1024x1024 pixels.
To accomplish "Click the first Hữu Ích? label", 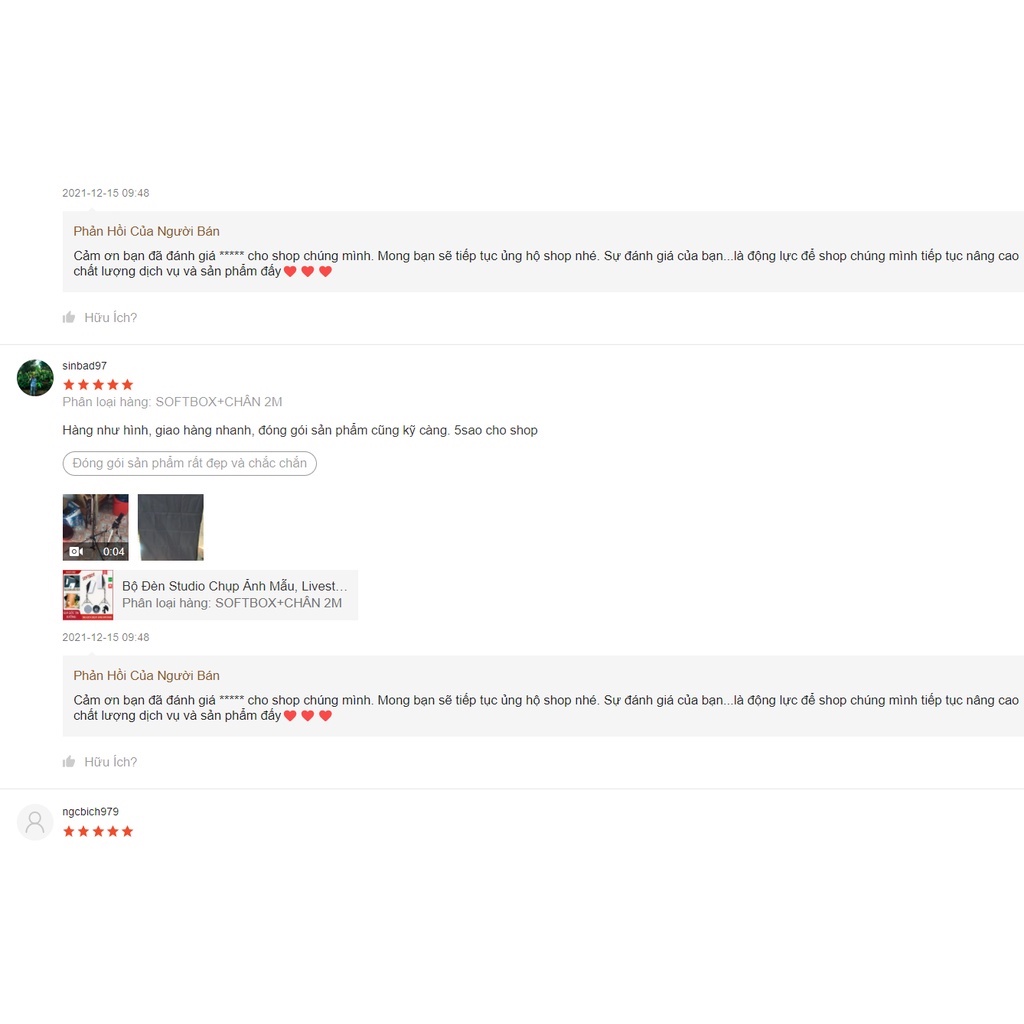I will point(110,317).
